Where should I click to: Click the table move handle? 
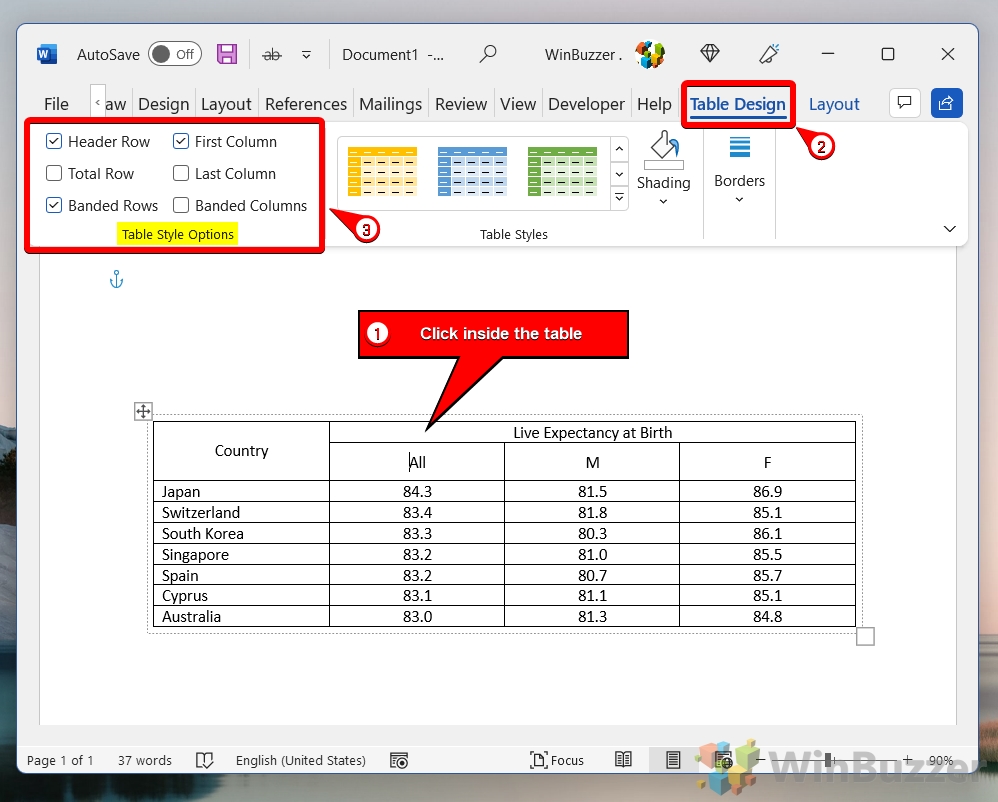pos(143,411)
